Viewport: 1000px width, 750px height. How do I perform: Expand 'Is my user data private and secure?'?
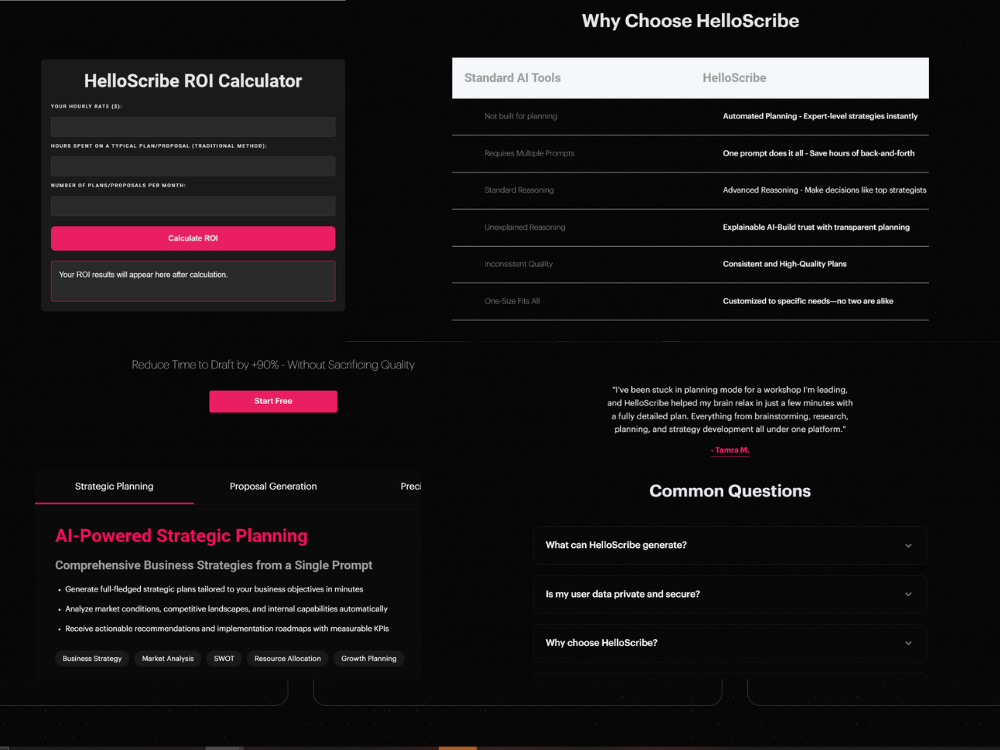pyautogui.click(x=730, y=594)
